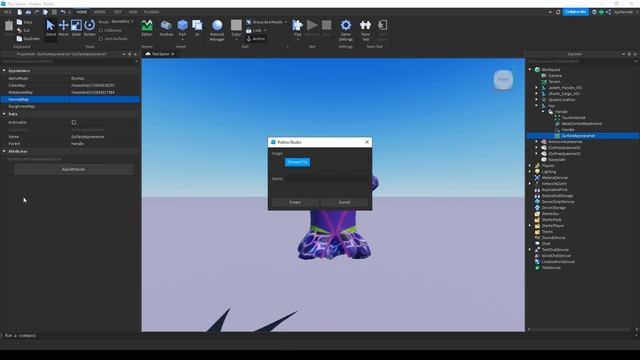Click the Add Attribute button
640x360 pixels.
tap(73, 169)
